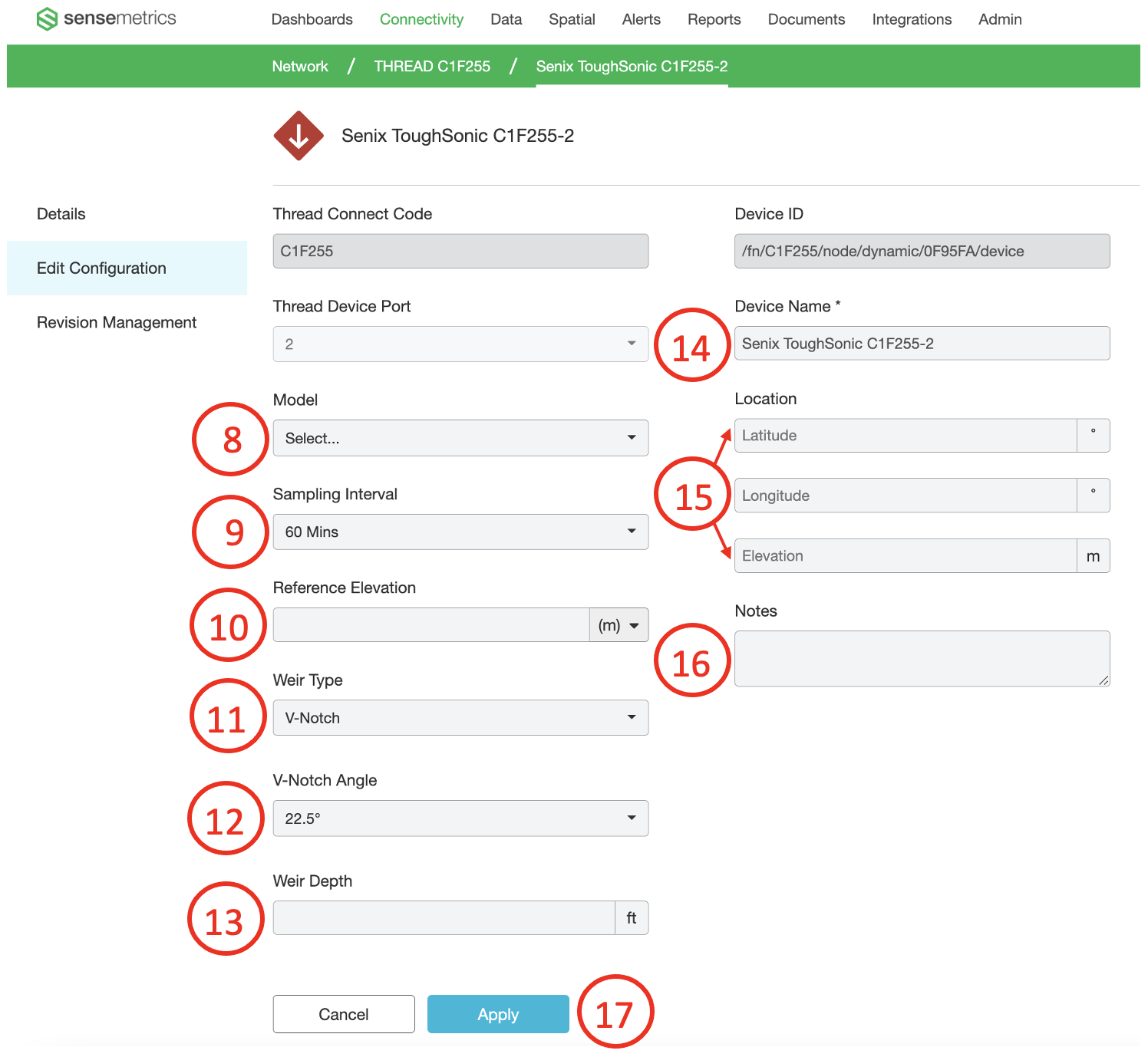Open the Reference Elevation unit (m) dropdown
Screen dimensions: 1148x1057
point(619,625)
